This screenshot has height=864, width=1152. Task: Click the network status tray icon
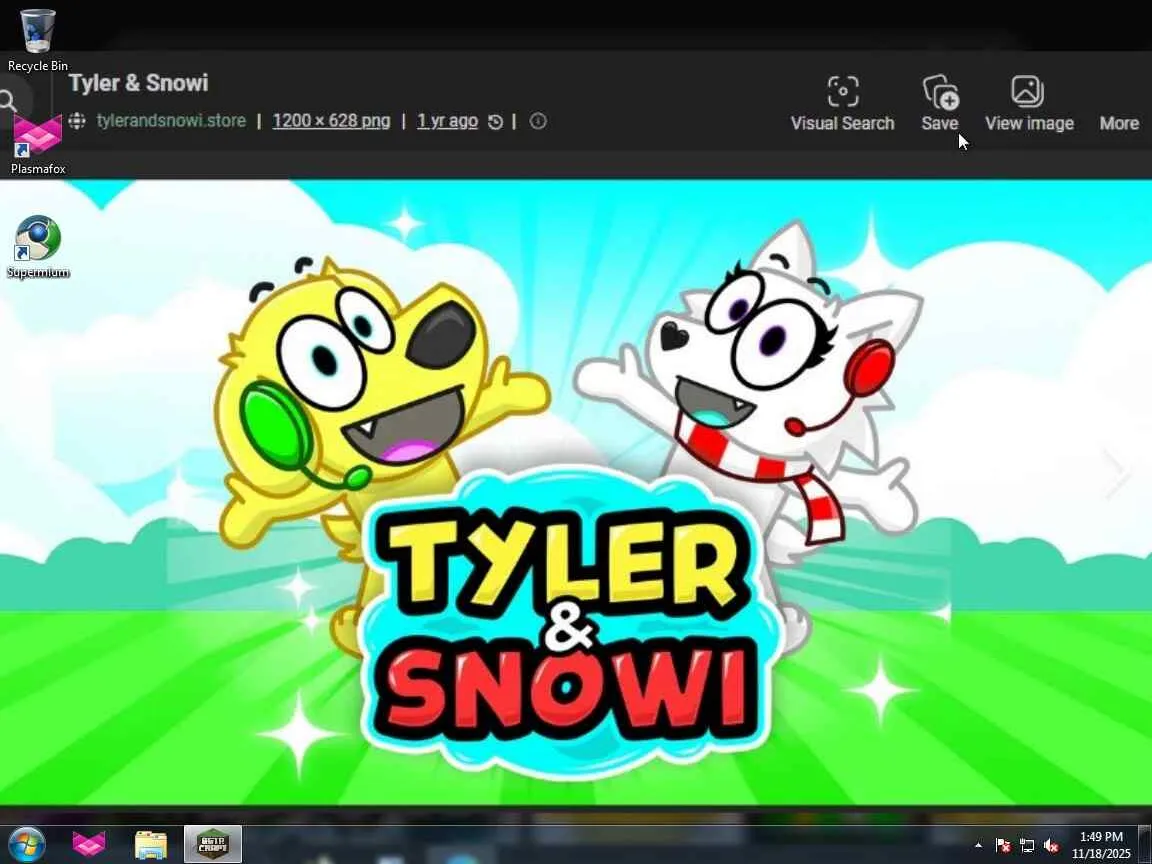click(1027, 846)
